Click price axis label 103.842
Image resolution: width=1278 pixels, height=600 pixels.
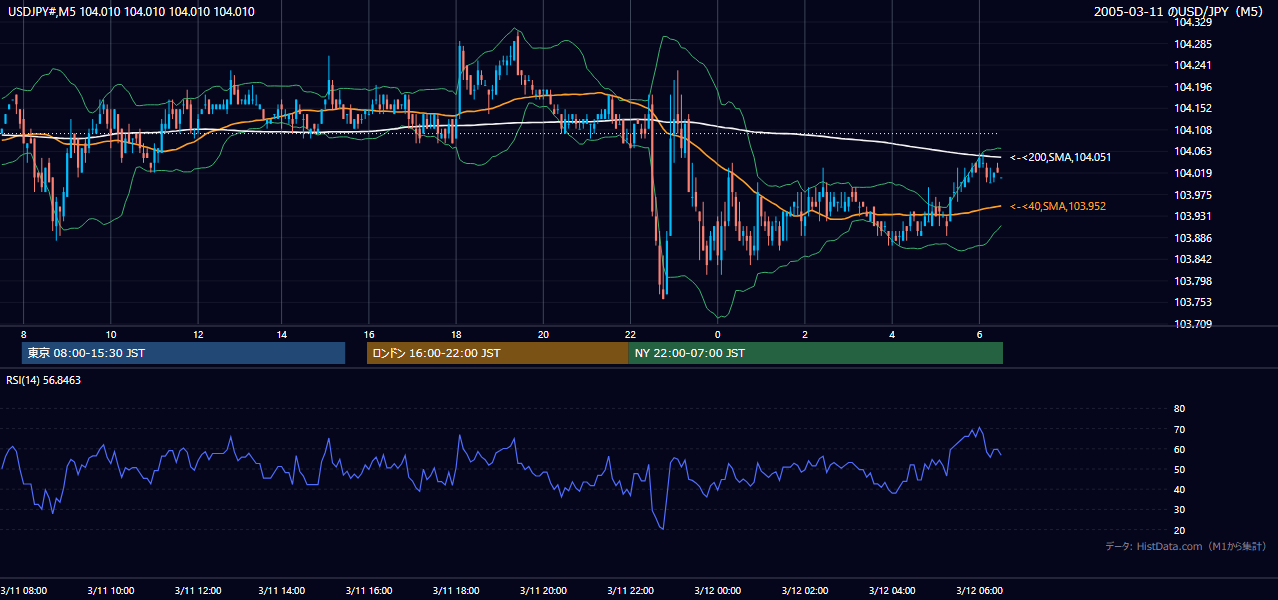[1193, 259]
